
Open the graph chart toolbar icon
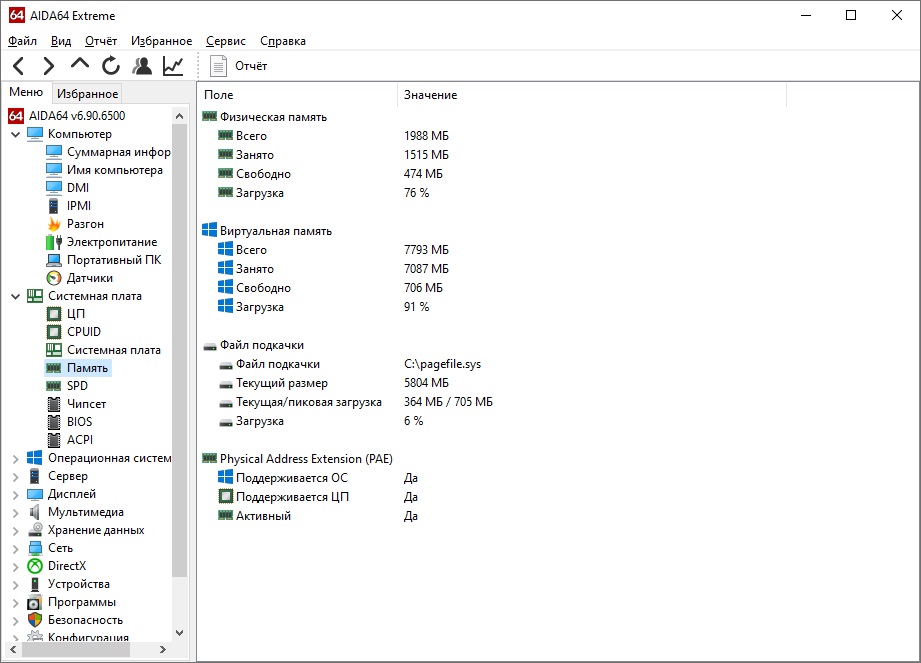click(173, 66)
